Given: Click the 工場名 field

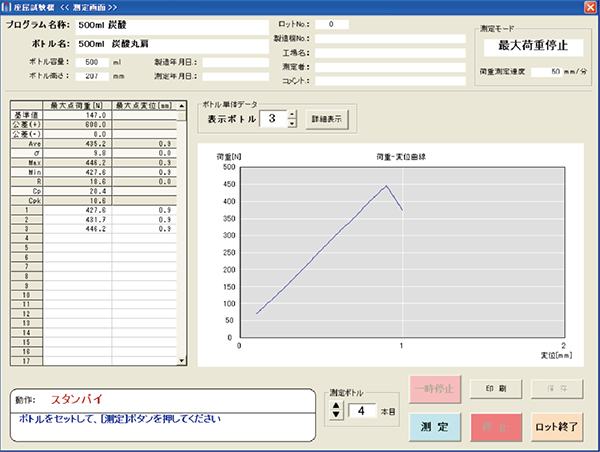Looking at the screenshot, I should click(x=390, y=53).
